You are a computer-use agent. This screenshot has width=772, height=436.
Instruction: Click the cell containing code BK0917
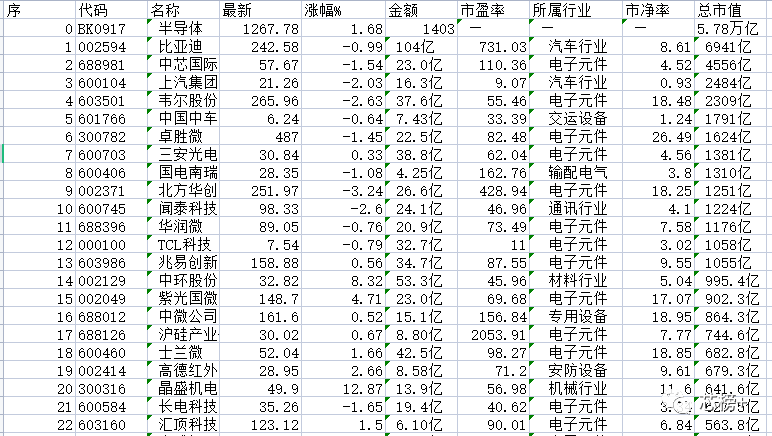point(111,29)
